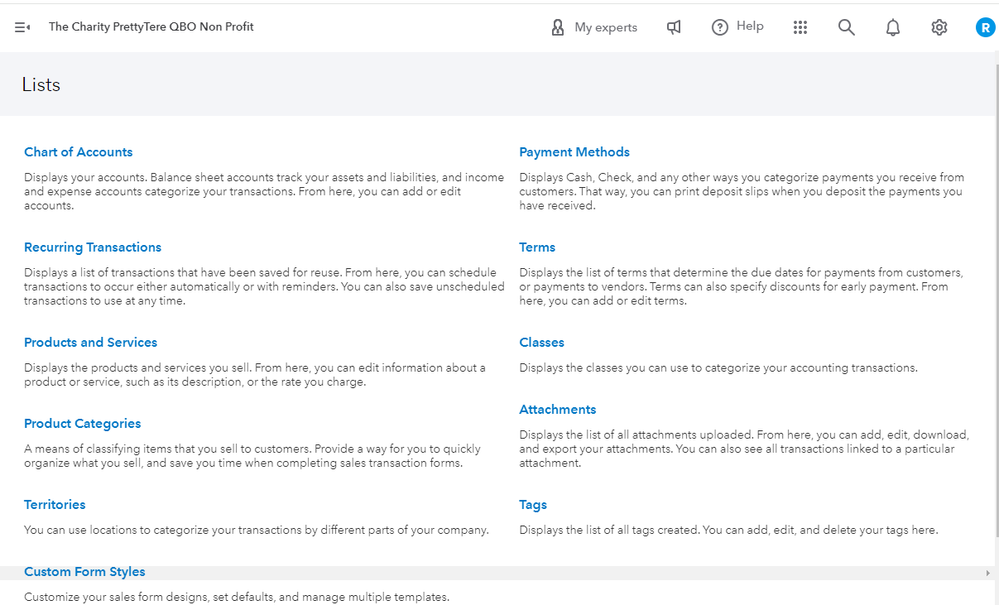Click the My experts person icon
Screen dimensions: 999x605
[x=558, y=28]
